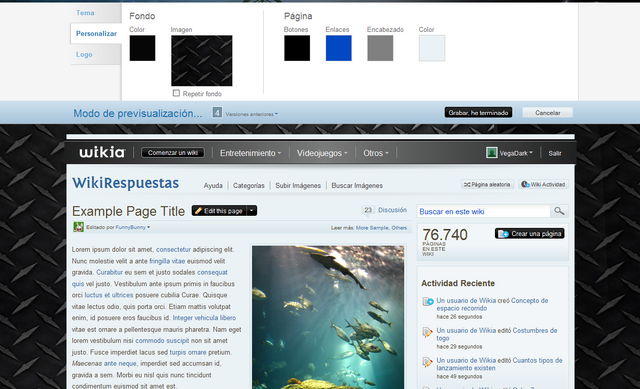Click the Cancelar button
Screen dimensions: 640x389
(x=548, y=113)
